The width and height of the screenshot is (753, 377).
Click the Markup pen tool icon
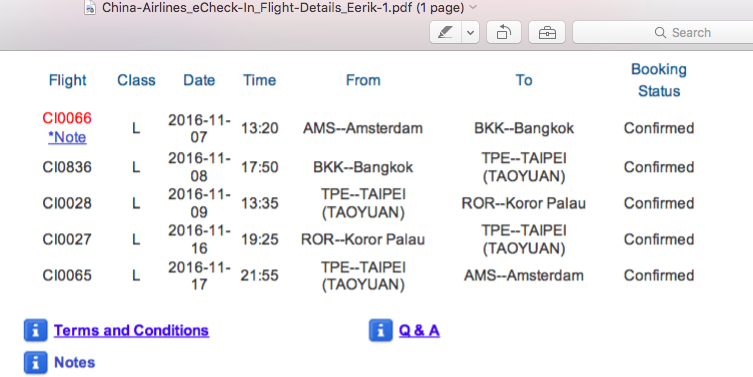(x=446, y=33)
